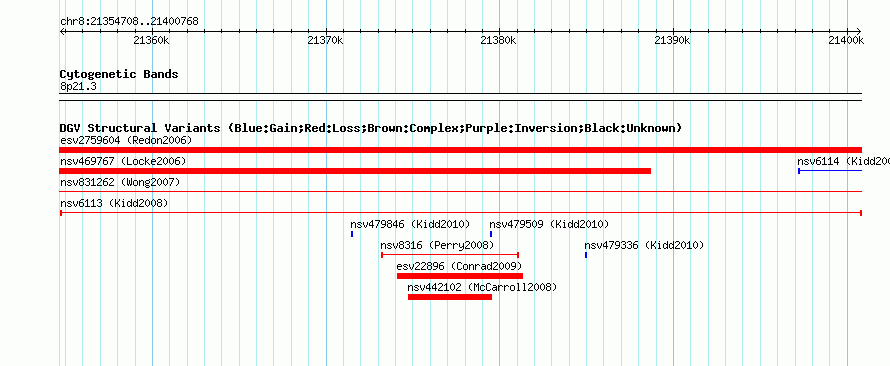The width and height of the screenshot is (890, 366).
Task: Click the nsv6114 blue gain variant line
Action: [x=830, y=170]
